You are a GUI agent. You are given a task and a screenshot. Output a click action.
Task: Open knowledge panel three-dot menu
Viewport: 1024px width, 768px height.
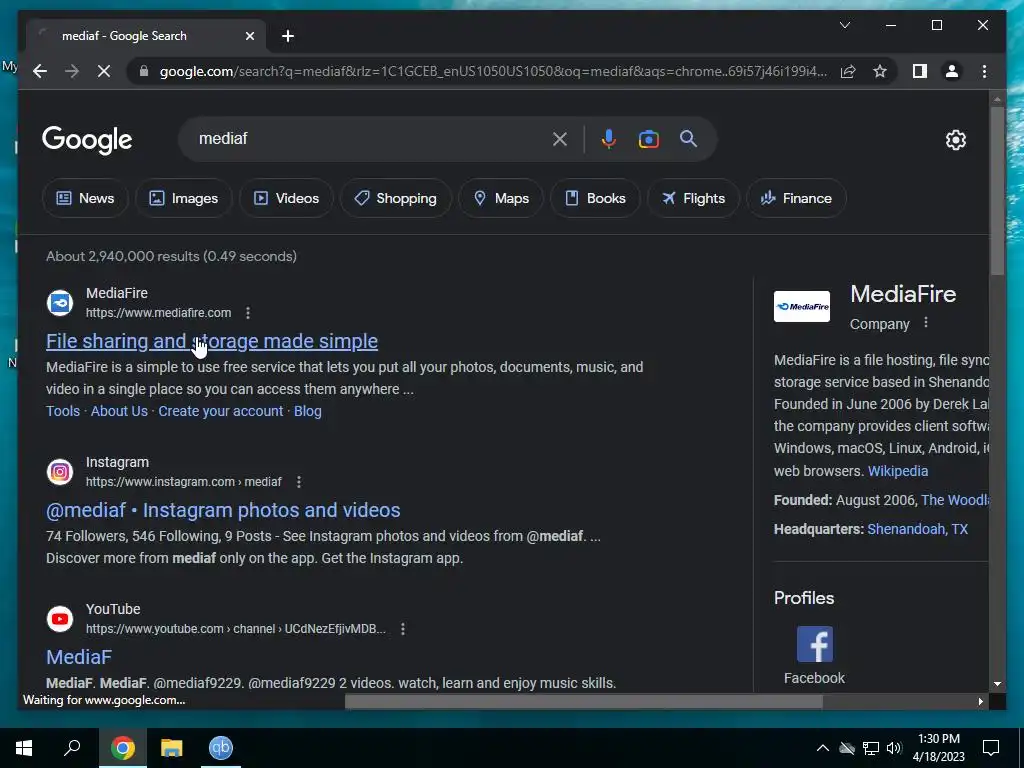[925, 323]
